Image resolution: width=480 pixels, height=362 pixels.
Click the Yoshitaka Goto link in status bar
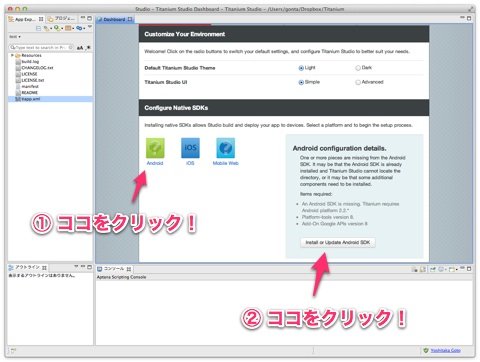[x=445, y=350]
